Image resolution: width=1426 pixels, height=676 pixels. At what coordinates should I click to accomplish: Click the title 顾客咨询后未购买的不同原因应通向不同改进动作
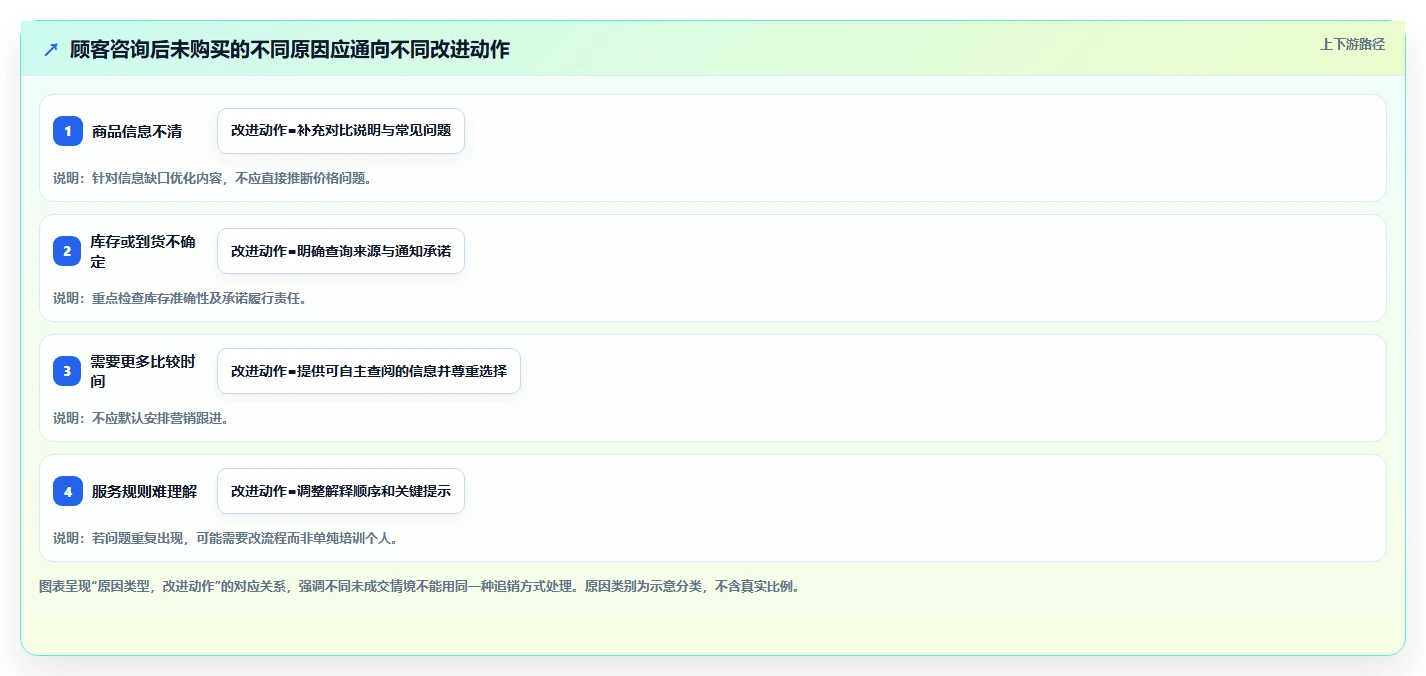tap(290, 49)
